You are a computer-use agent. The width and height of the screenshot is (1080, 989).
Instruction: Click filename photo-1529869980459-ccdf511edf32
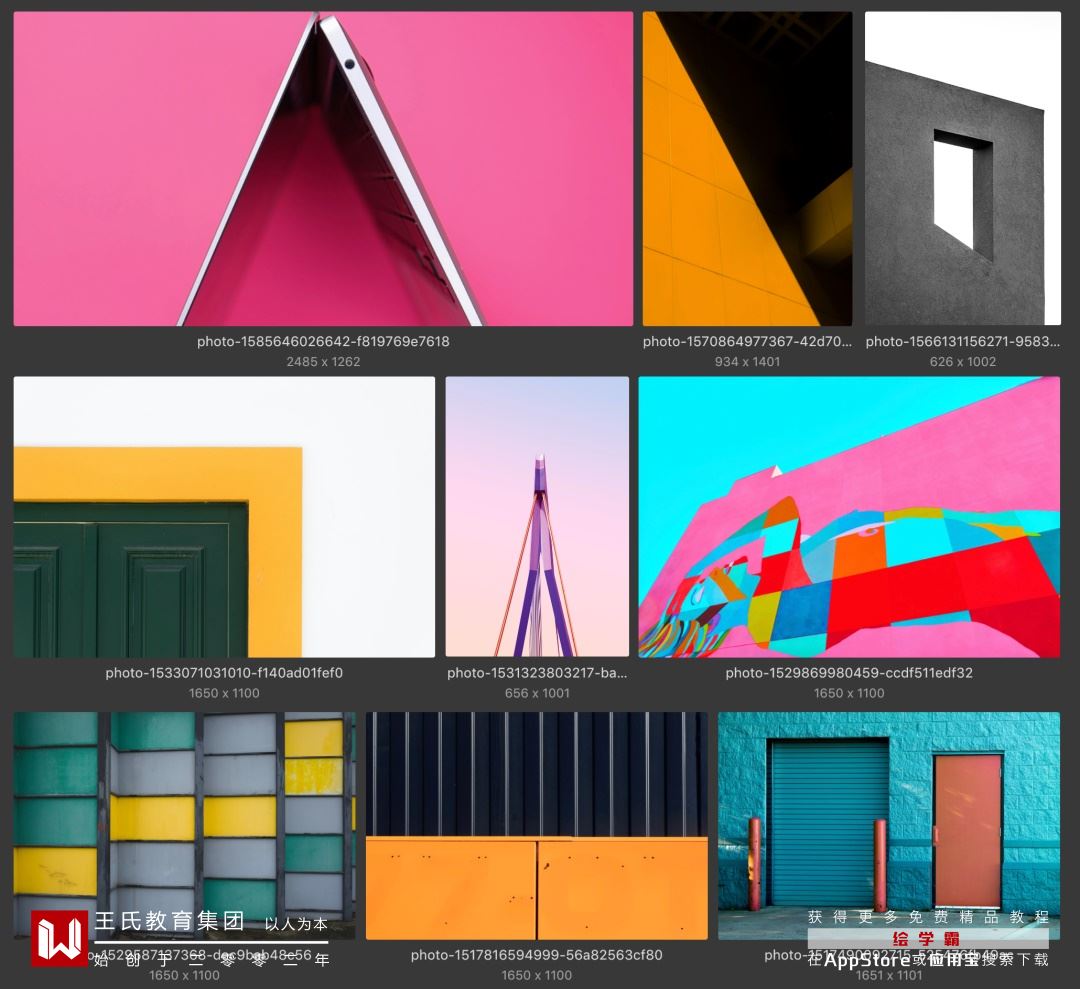pos(849,673)
